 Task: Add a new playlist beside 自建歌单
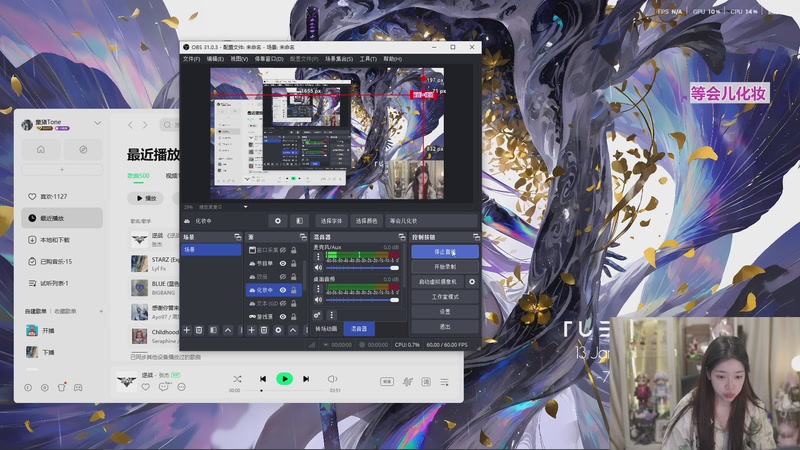101,311
